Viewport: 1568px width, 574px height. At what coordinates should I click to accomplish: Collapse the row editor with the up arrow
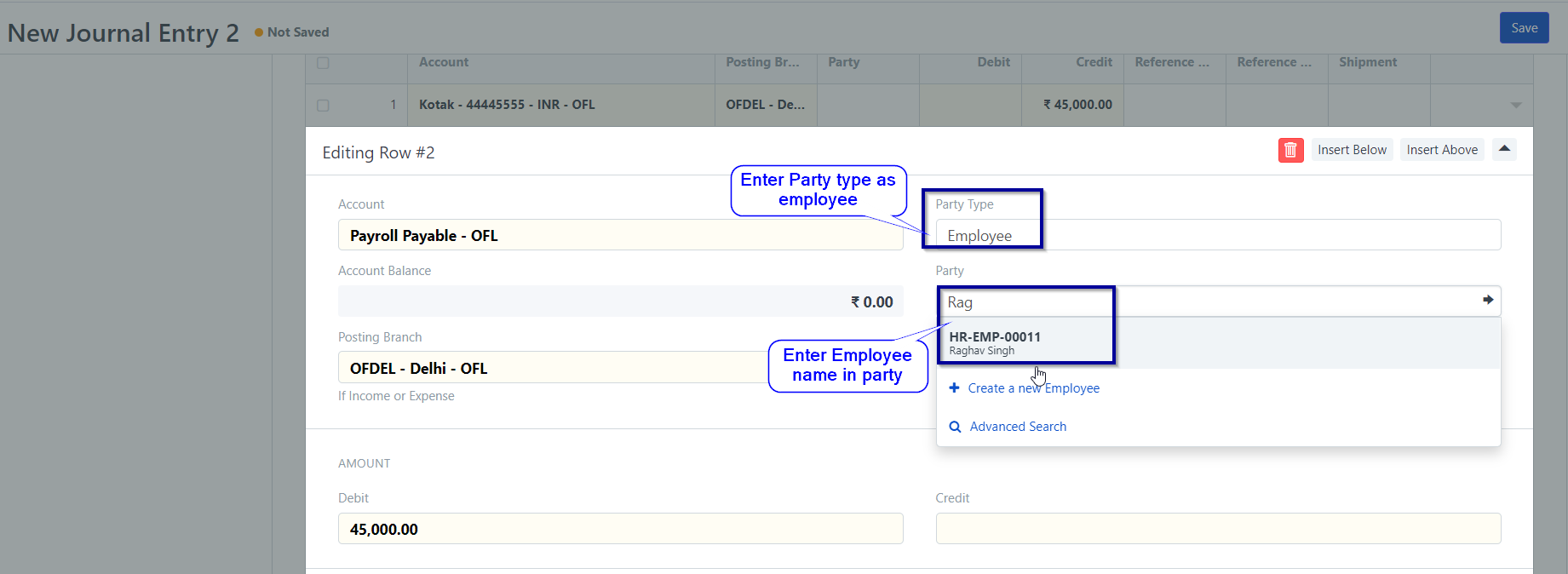[1505, 149]
